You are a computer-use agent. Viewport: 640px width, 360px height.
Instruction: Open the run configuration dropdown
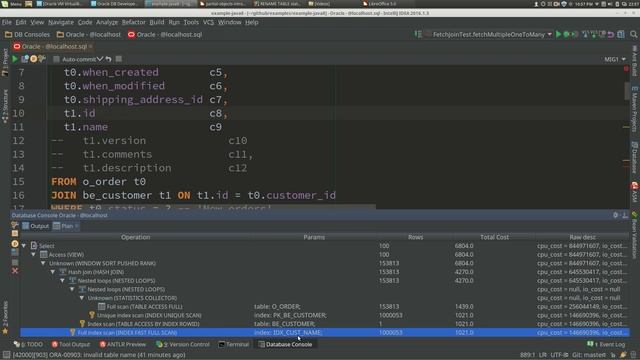549,35
